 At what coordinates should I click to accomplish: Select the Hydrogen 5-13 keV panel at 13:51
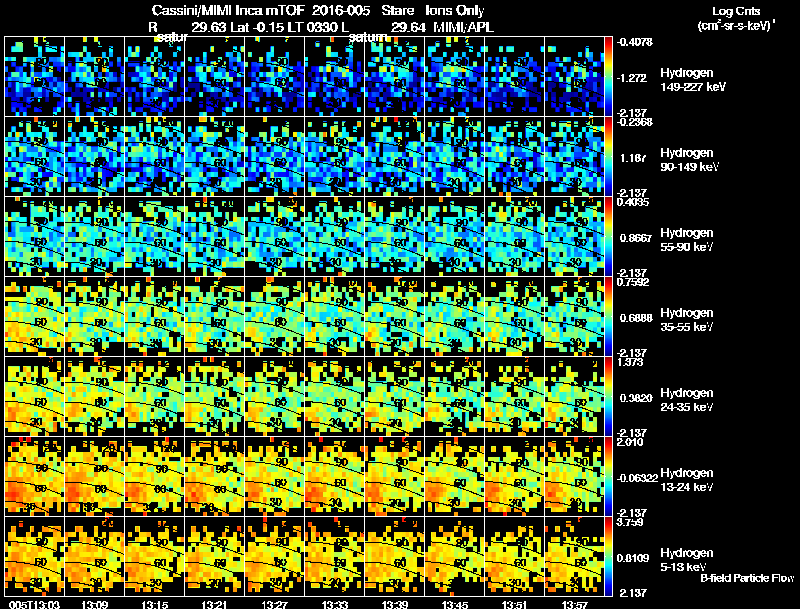[515, 557]
